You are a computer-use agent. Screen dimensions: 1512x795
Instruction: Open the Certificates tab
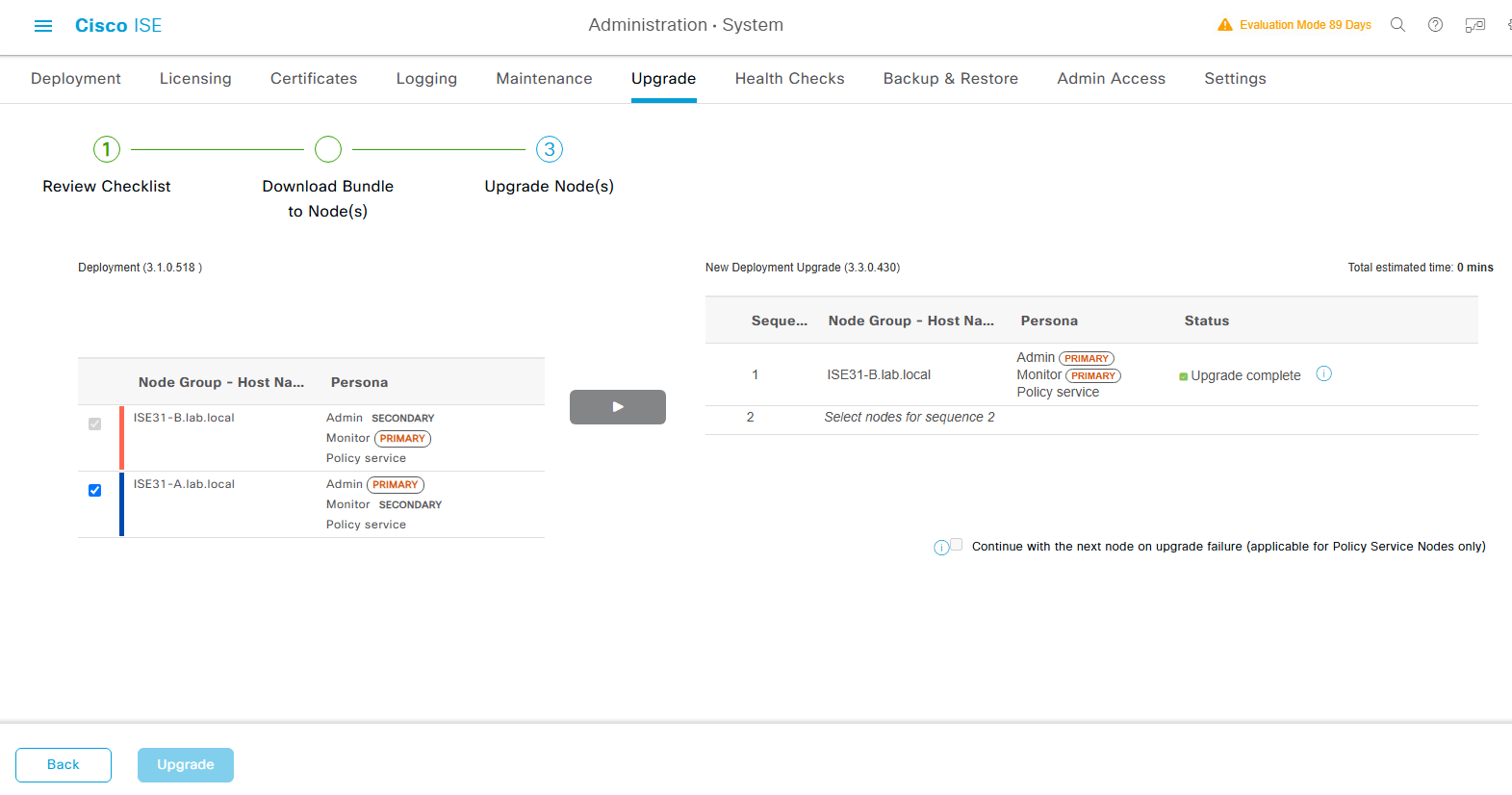[314, 79]
